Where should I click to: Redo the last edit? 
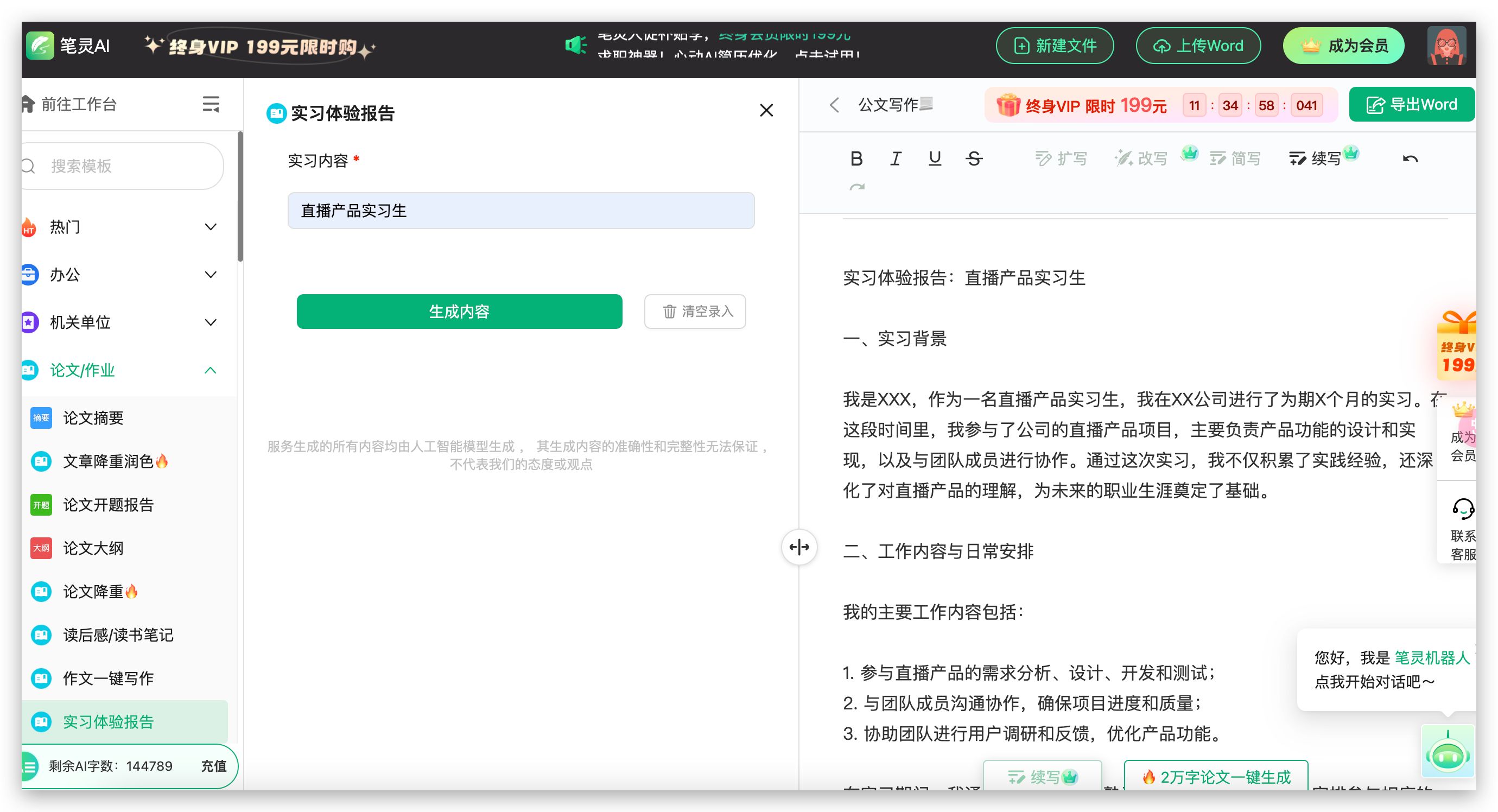pos(856,187)
